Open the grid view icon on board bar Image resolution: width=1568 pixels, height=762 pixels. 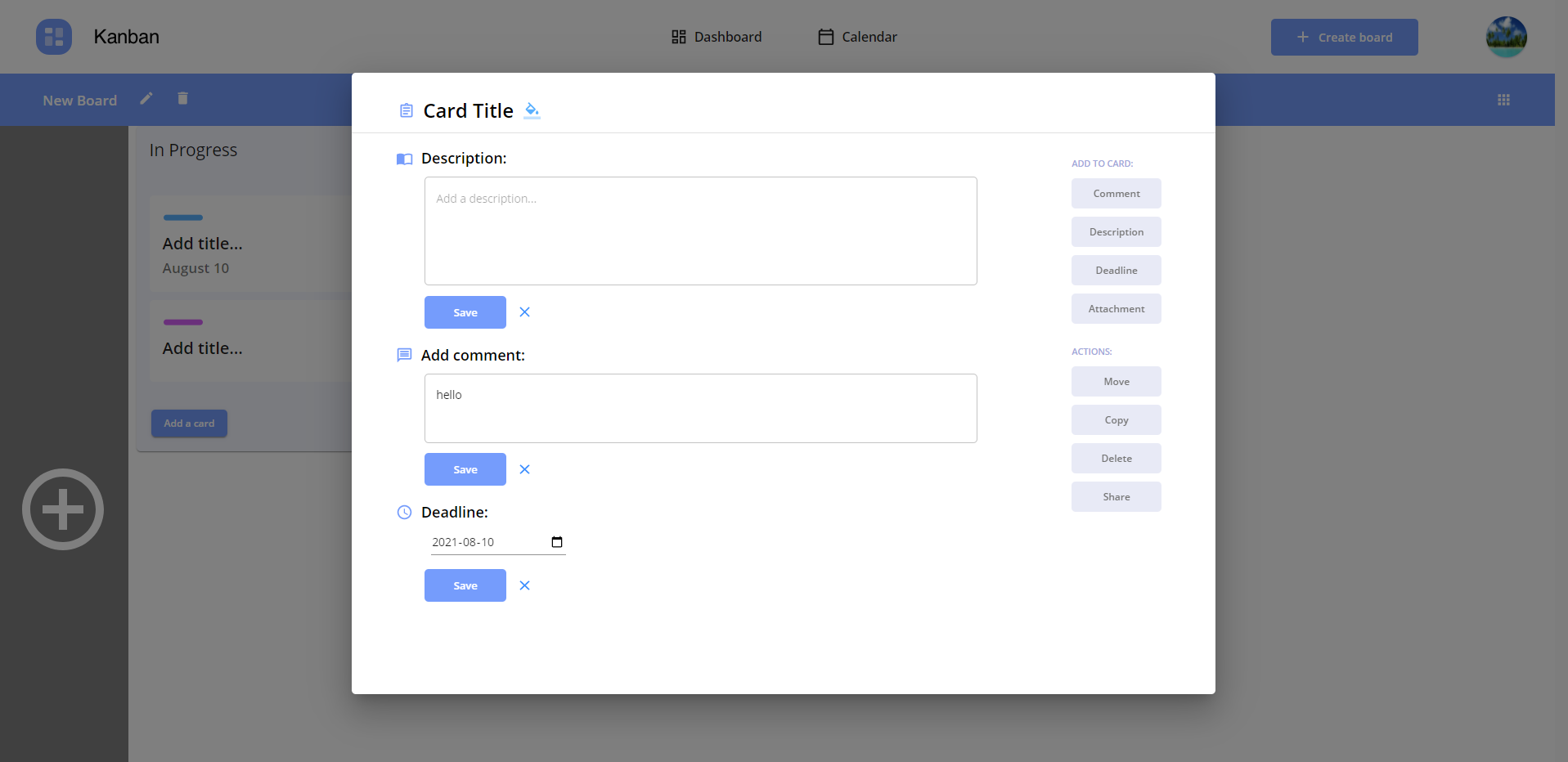tap(1503, 99)
